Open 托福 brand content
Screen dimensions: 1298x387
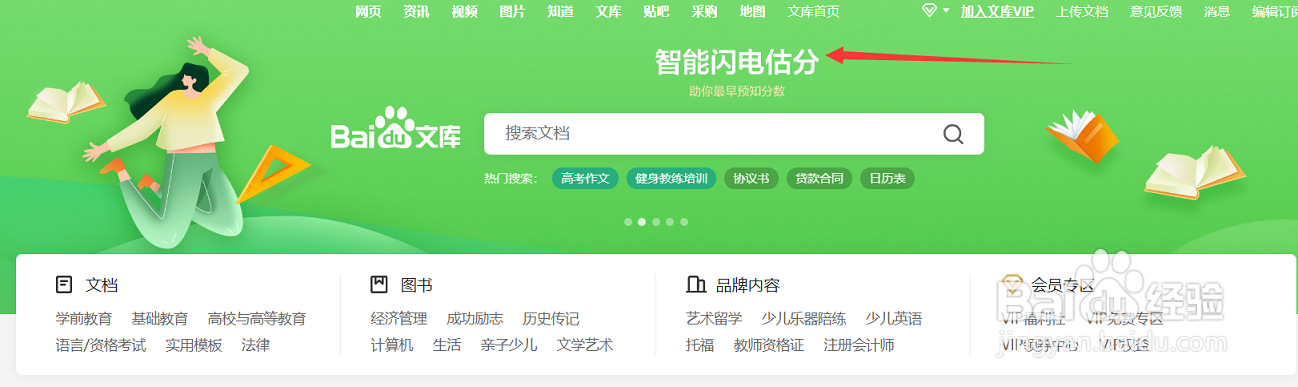pos(700,345)
